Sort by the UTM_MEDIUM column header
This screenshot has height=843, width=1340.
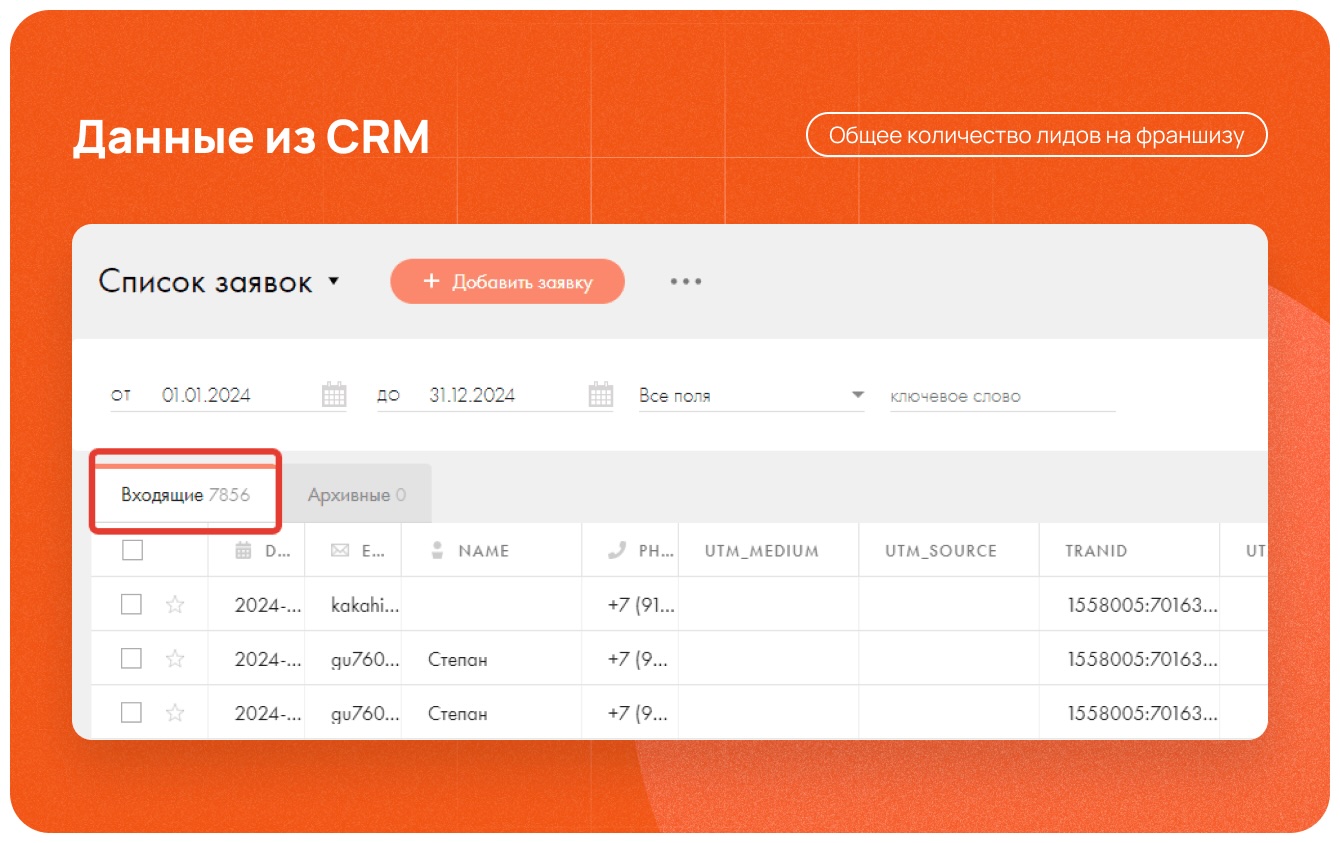tap(762, 551)
